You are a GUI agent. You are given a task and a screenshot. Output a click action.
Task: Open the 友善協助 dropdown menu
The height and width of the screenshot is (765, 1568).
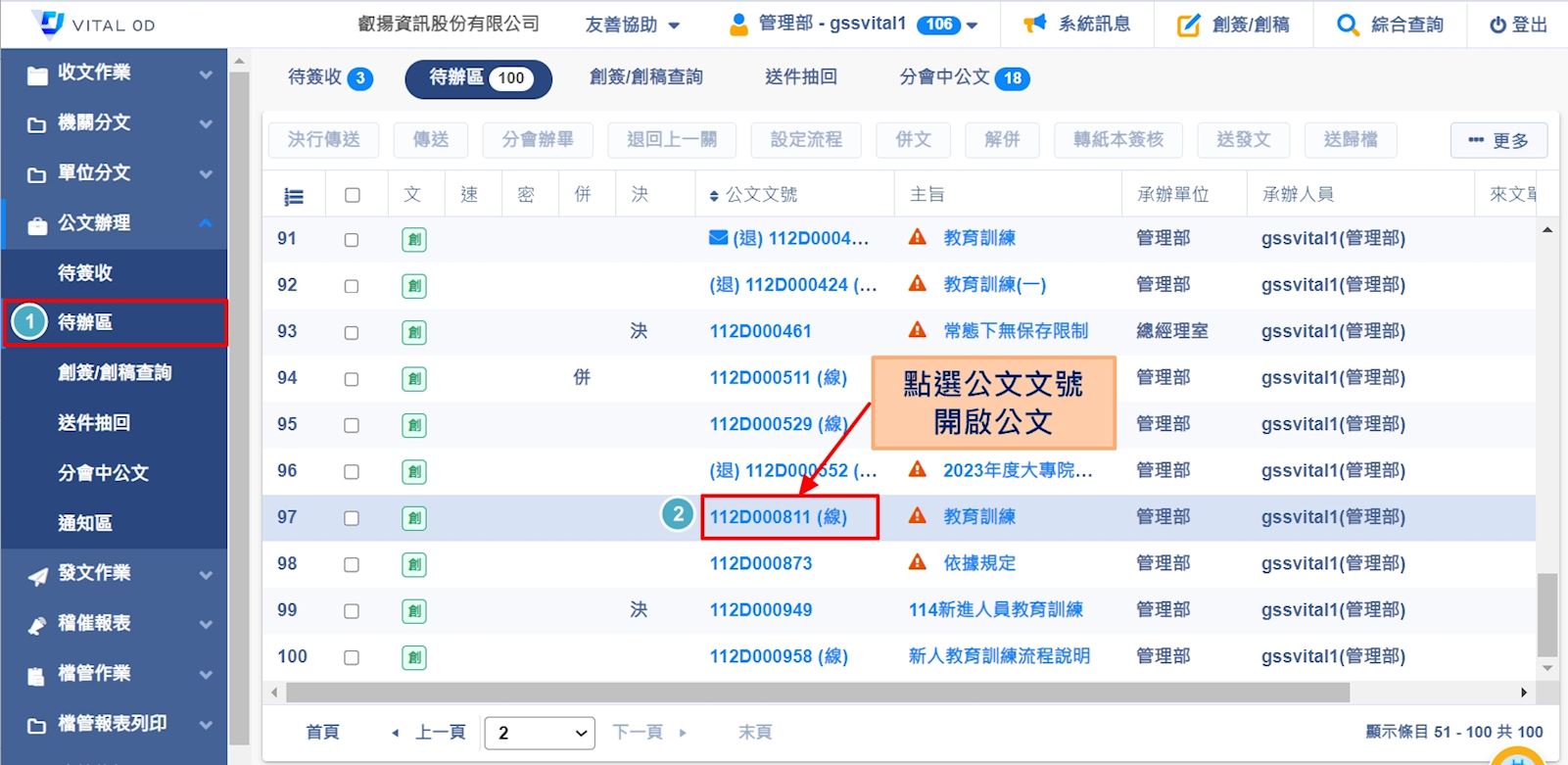coord(632,24)
